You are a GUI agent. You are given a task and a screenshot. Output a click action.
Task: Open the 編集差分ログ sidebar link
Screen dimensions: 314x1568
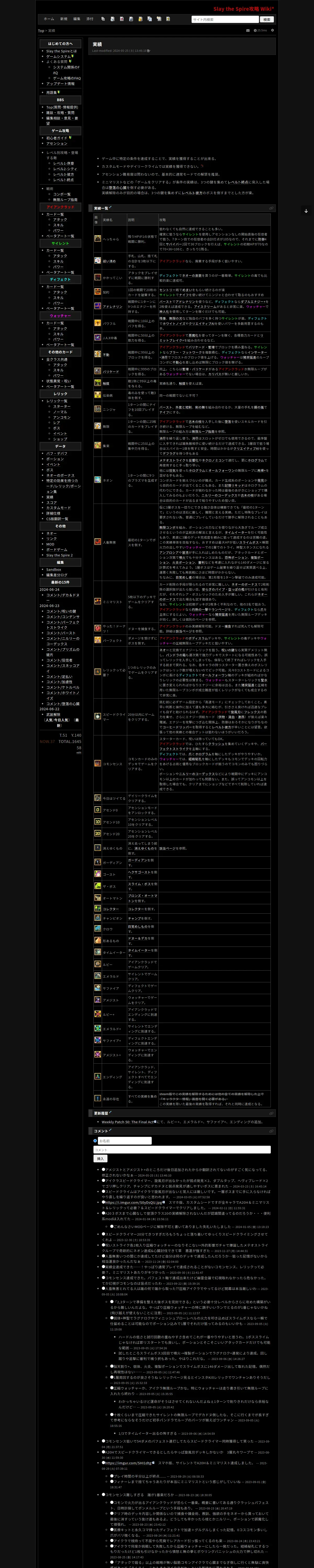click(x=57, y=575)
